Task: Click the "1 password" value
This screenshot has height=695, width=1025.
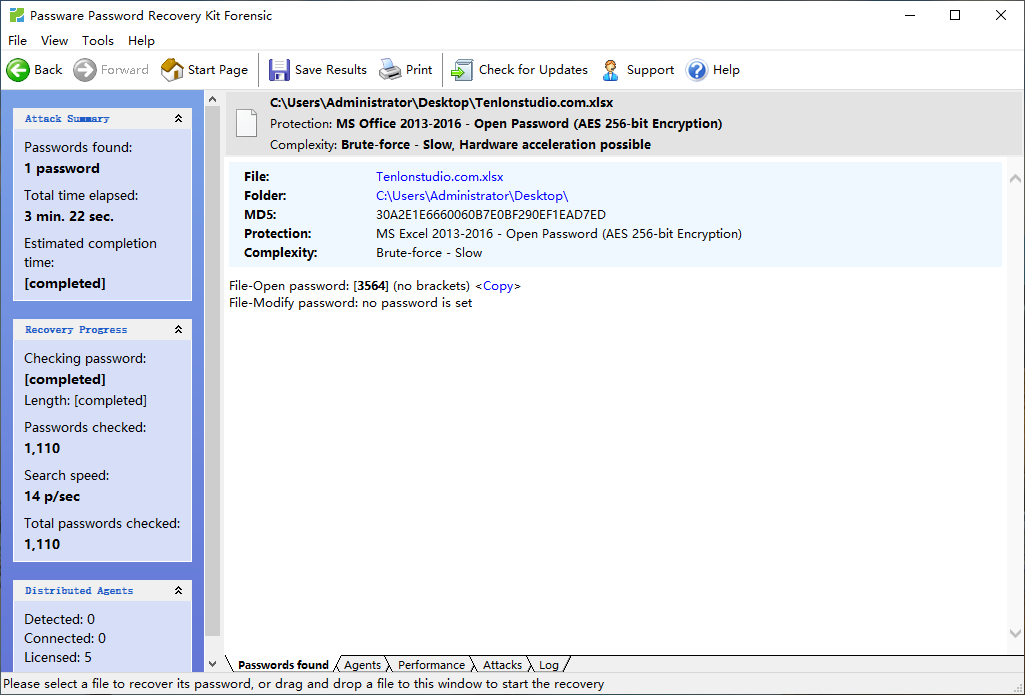Action: (62, 168)
